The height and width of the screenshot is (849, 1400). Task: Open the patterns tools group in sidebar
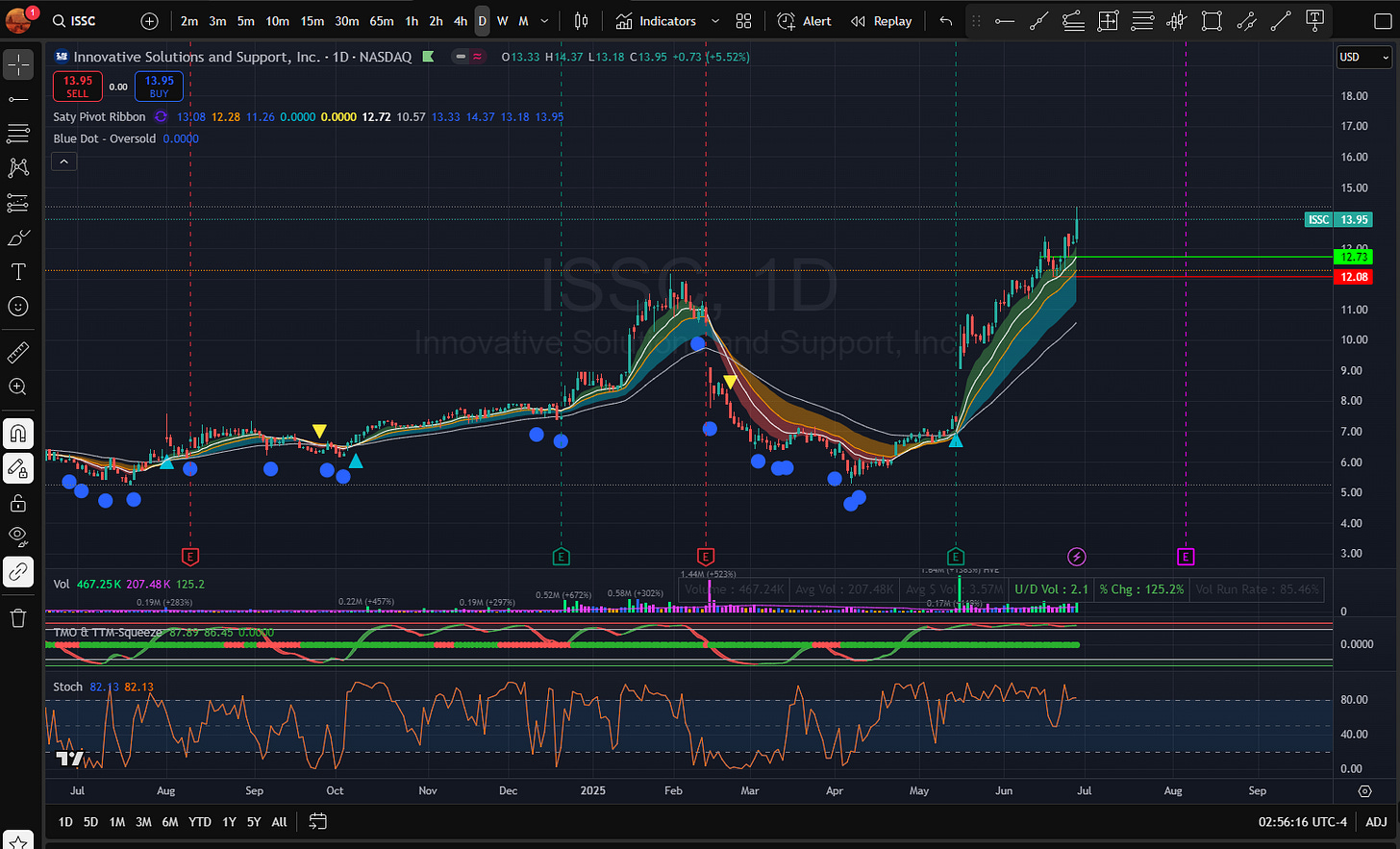[18, 167]
